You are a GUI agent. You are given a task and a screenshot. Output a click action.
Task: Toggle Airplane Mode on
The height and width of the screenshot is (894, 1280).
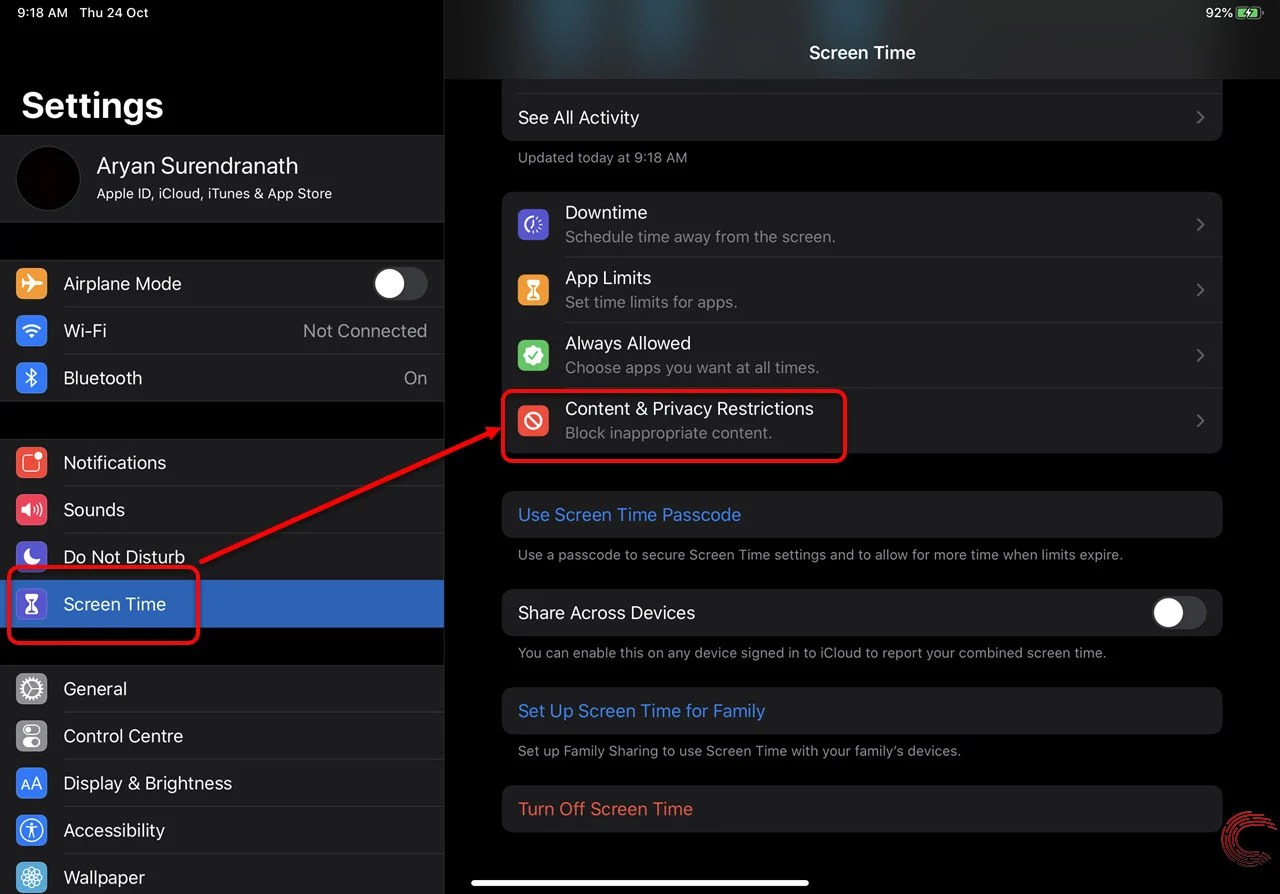(x=400, y=284)
